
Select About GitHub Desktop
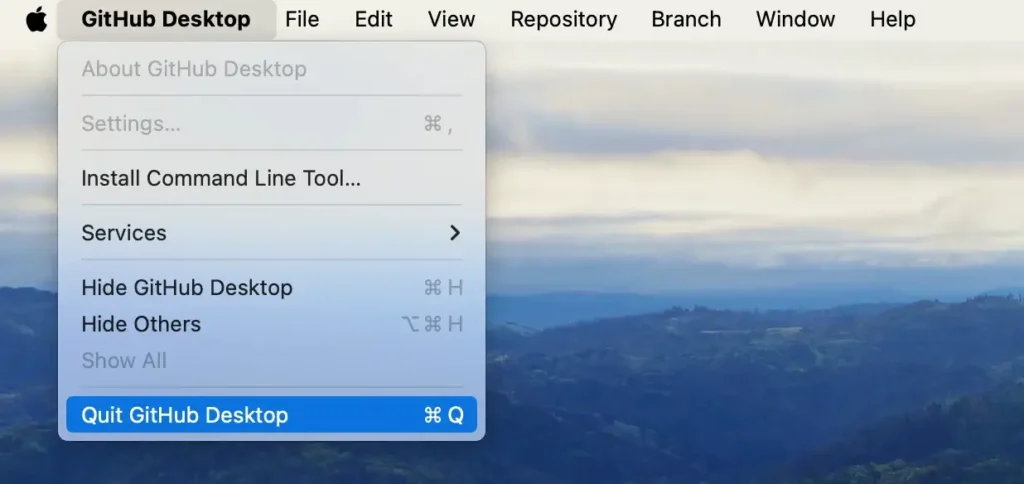click(x=272, y=69)
